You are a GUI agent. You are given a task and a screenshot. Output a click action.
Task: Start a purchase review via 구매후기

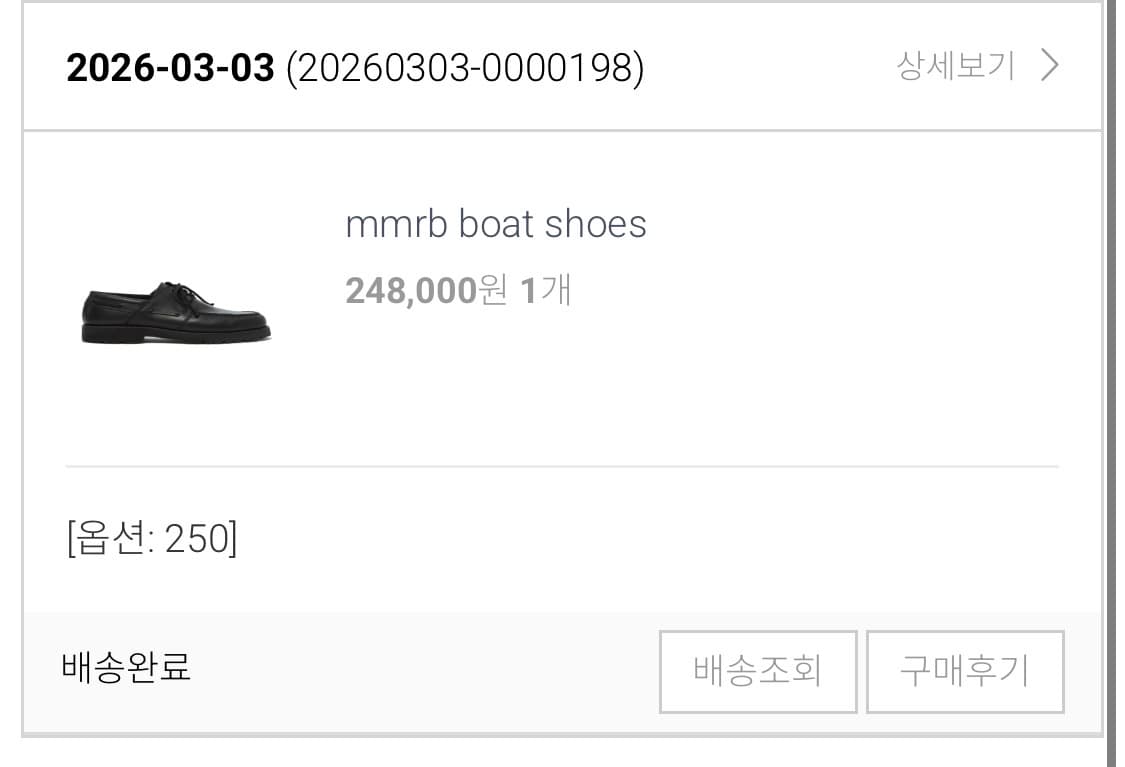[964, 672]
